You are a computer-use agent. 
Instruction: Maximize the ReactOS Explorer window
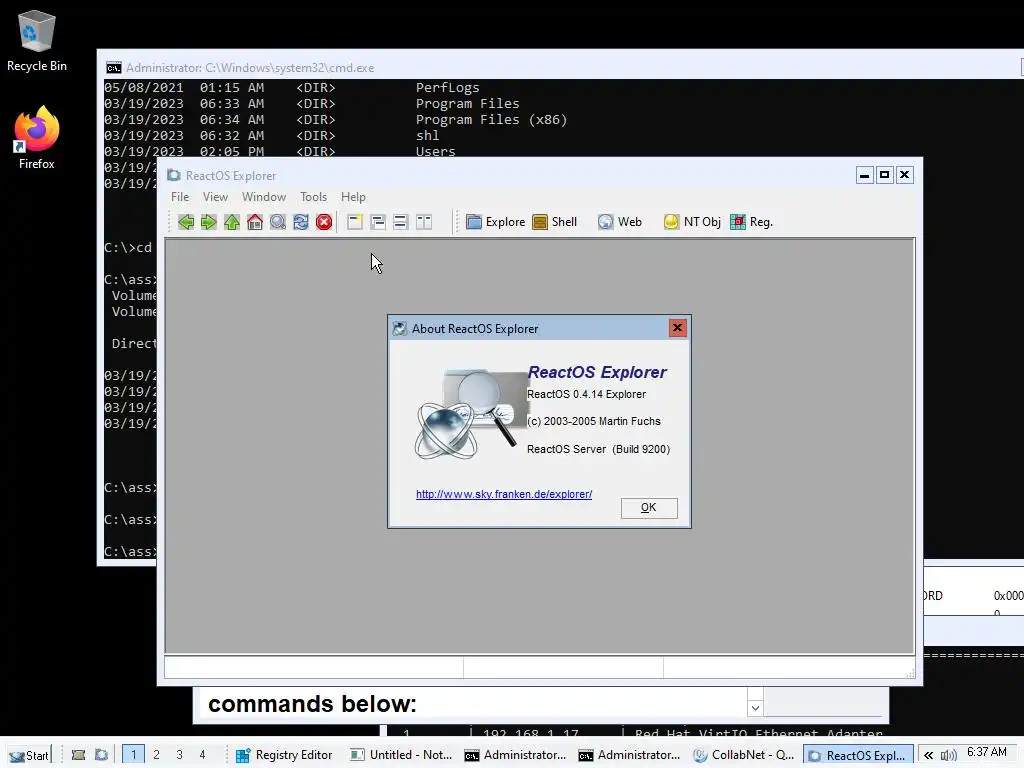pos(884,175)
